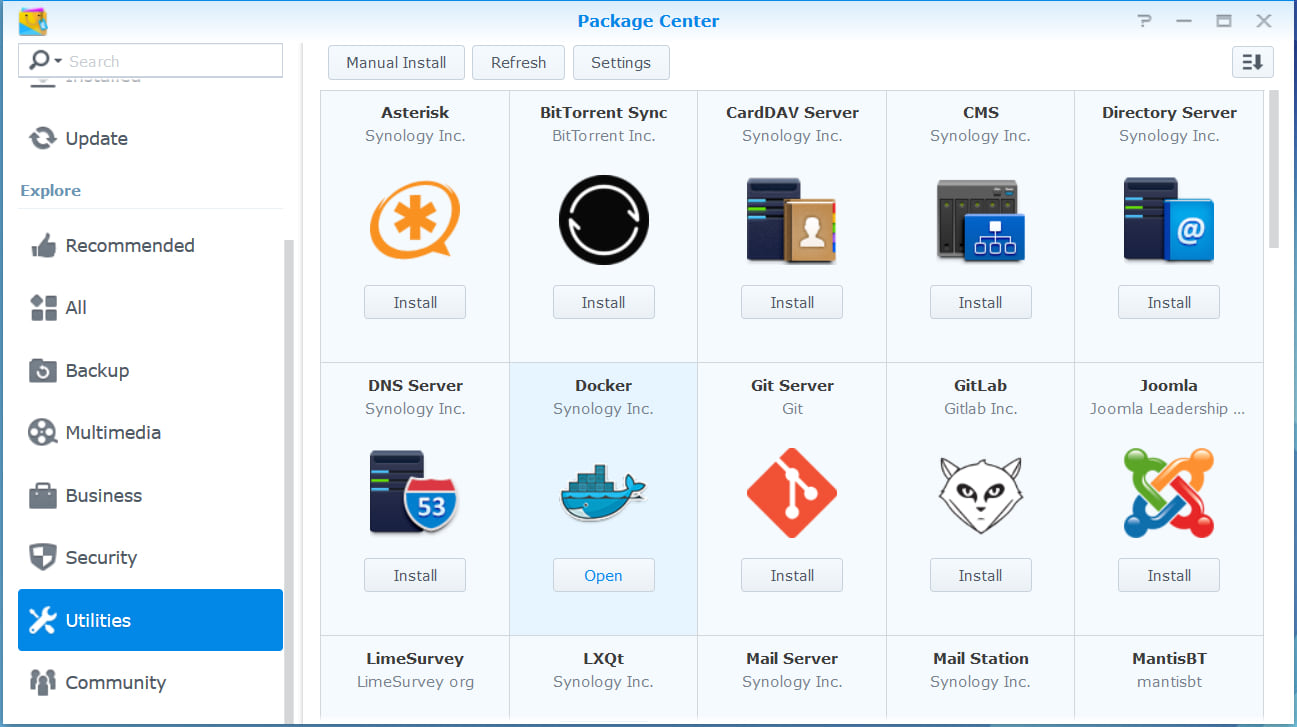1297x727 pixels.
Task: Click the Manual Install button
Action: tap(396, 62)
